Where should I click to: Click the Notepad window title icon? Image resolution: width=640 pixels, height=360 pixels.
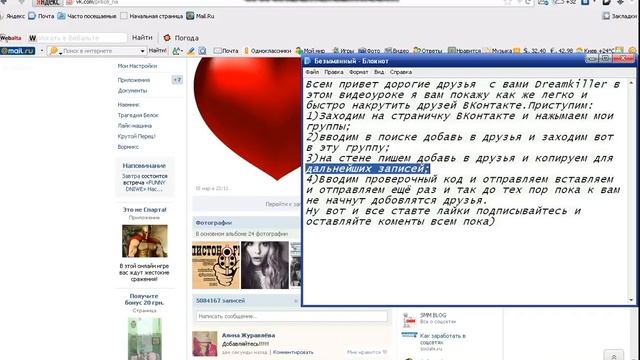(307, 61)
